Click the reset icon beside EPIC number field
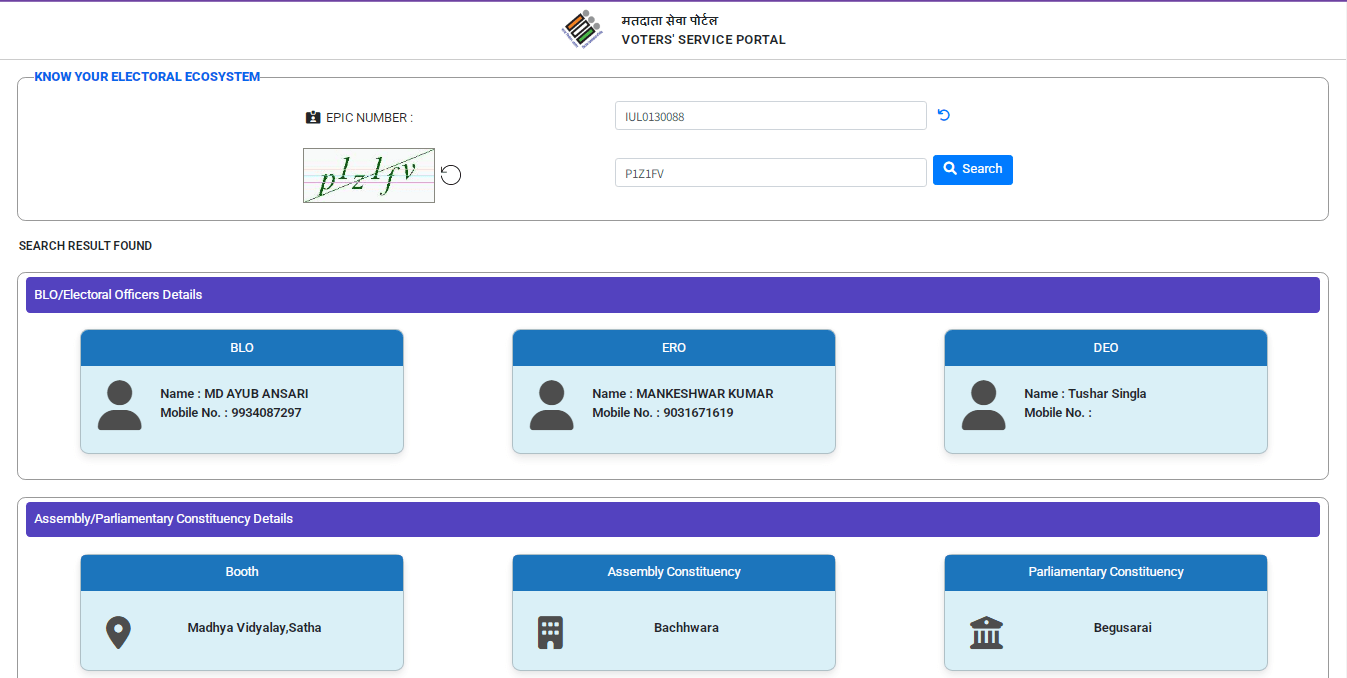The image size is (1347, 678). pos(943,115)
